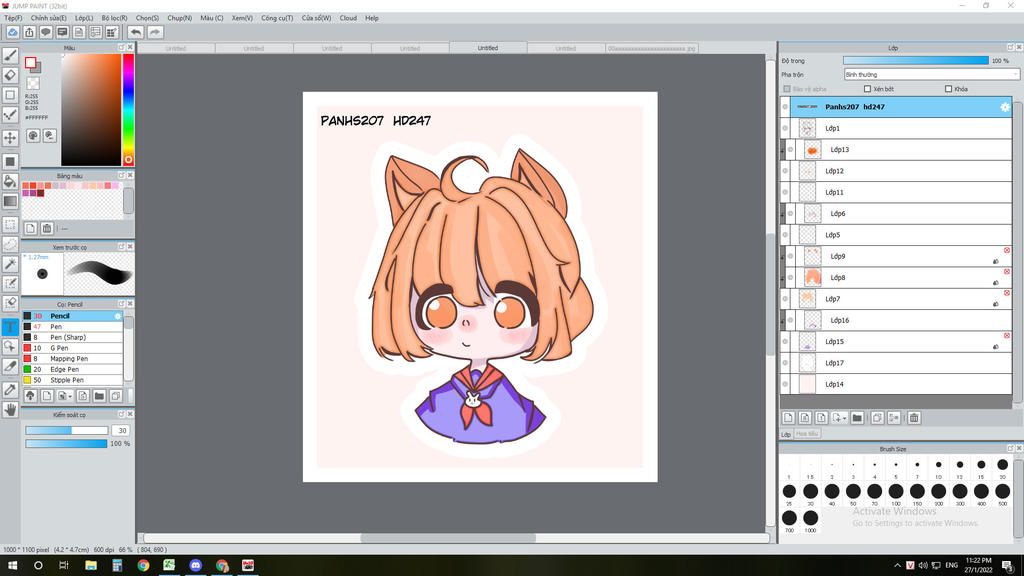Click the brush size value field 30
Image resolution: width=1024 pixels, height=576 pixels.
click(121, 431)
